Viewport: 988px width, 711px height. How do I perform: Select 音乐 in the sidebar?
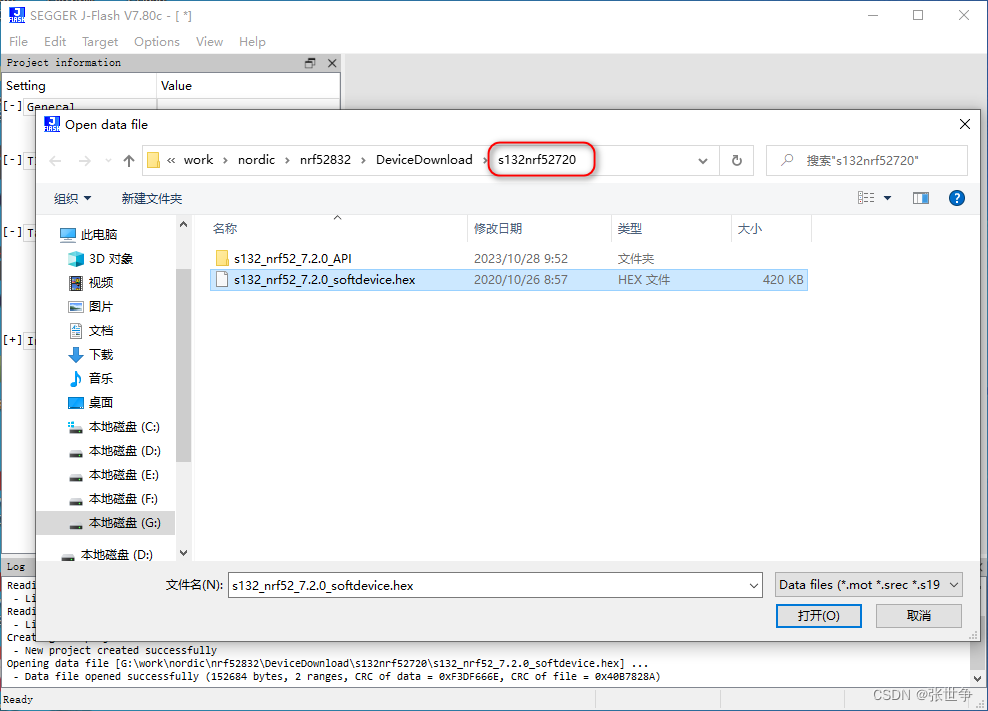[x=101, y=378]
